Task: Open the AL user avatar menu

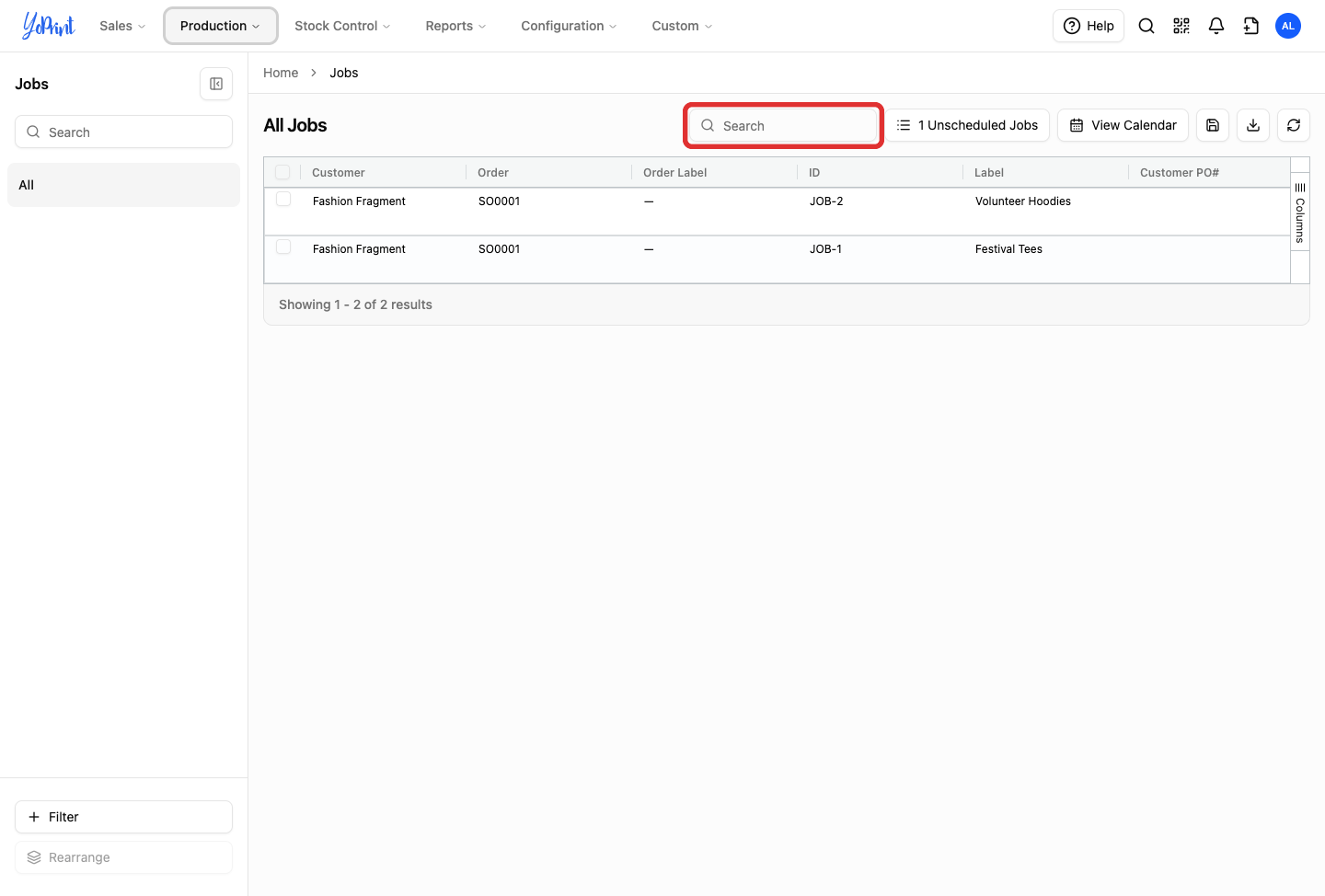Action: [1288, 26]
